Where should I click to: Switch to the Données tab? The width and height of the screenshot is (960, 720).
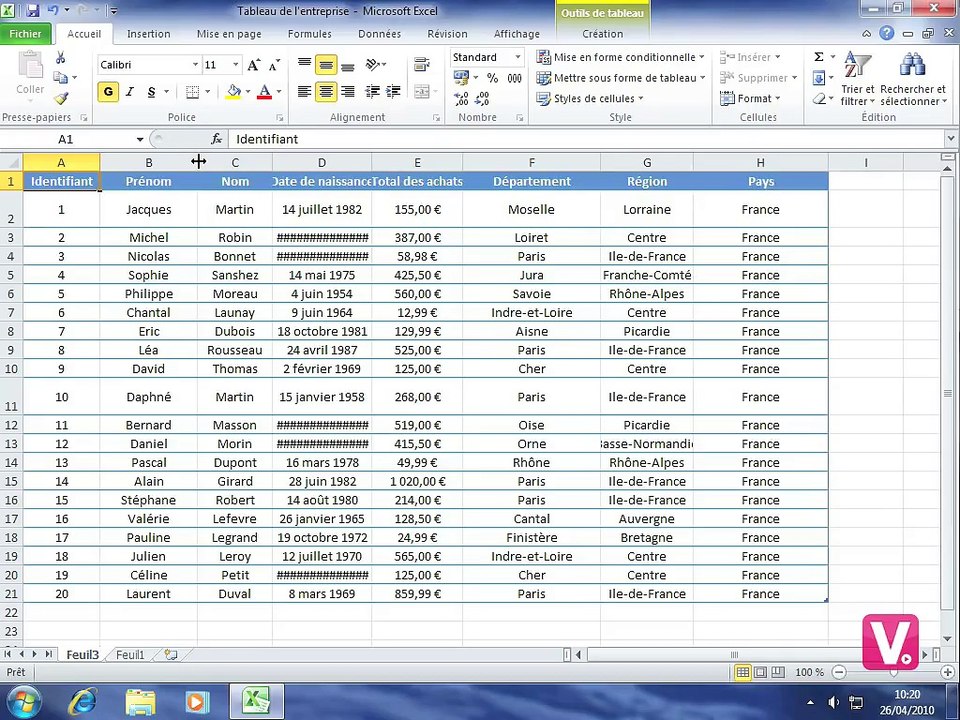point(380,34)
